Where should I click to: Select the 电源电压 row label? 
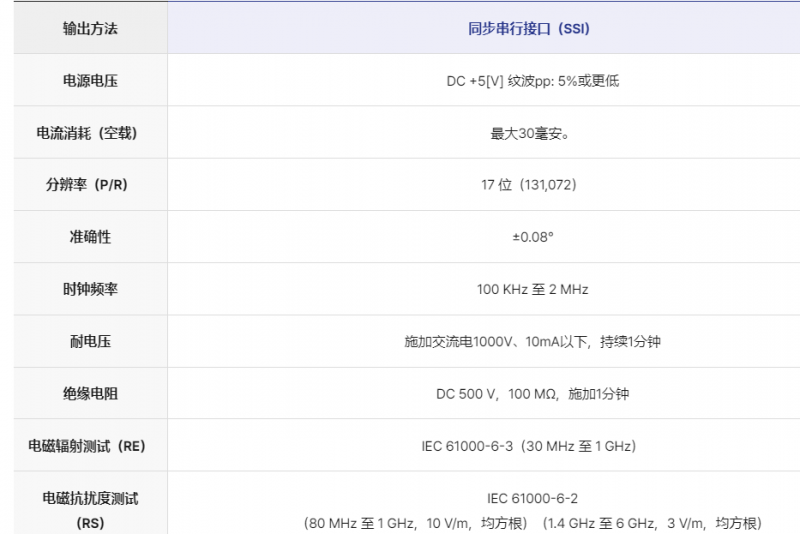coord(90,80)
